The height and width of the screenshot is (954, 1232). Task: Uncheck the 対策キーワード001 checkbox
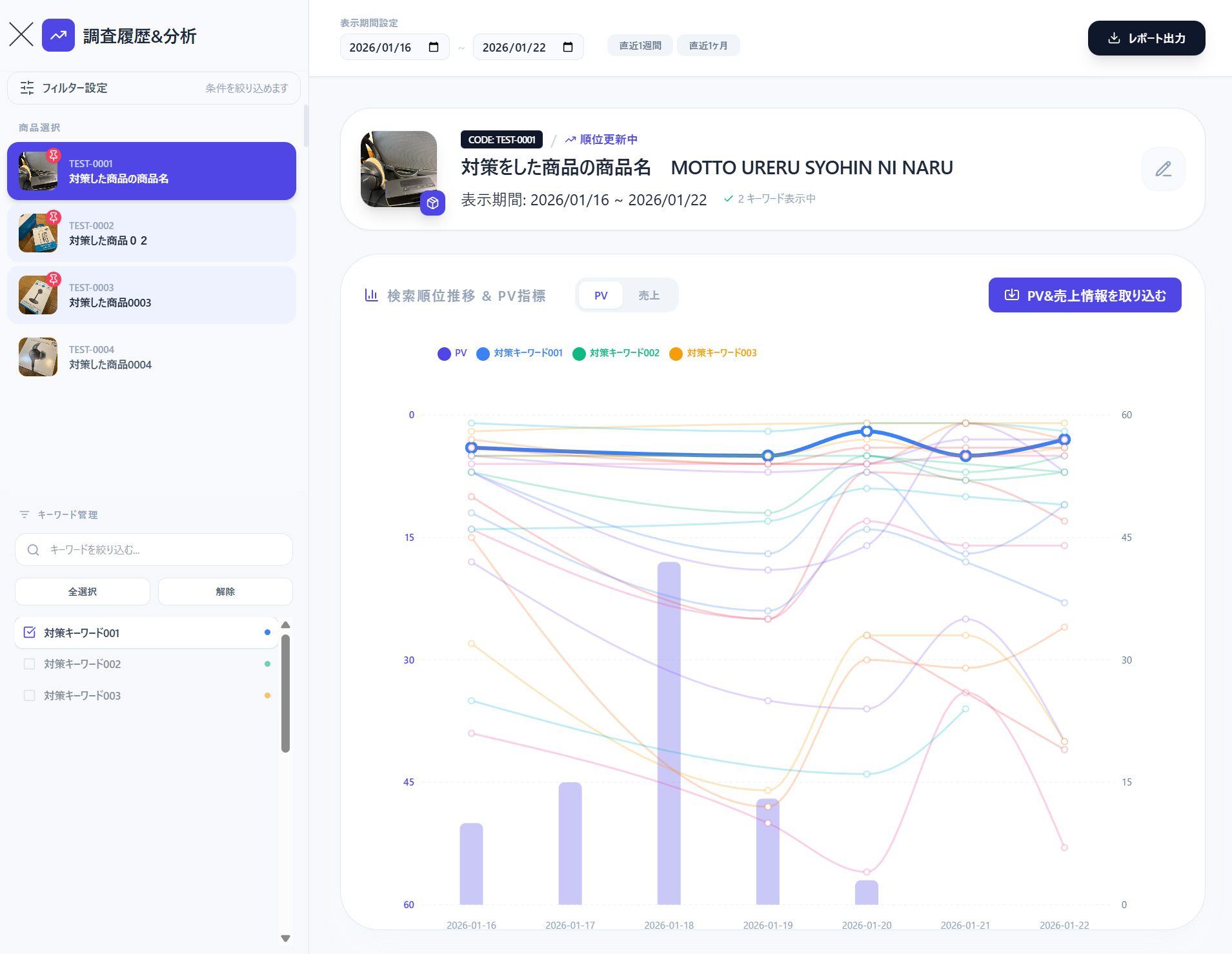coord(30,633)
